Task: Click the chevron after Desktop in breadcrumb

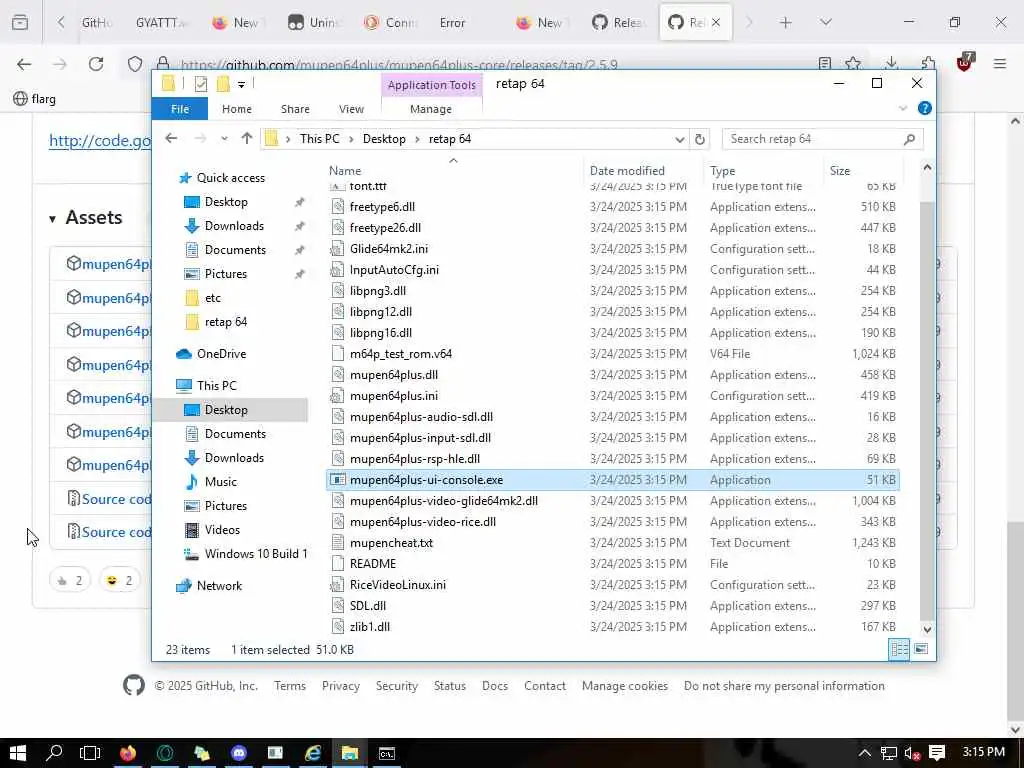Action: point(417,139)
